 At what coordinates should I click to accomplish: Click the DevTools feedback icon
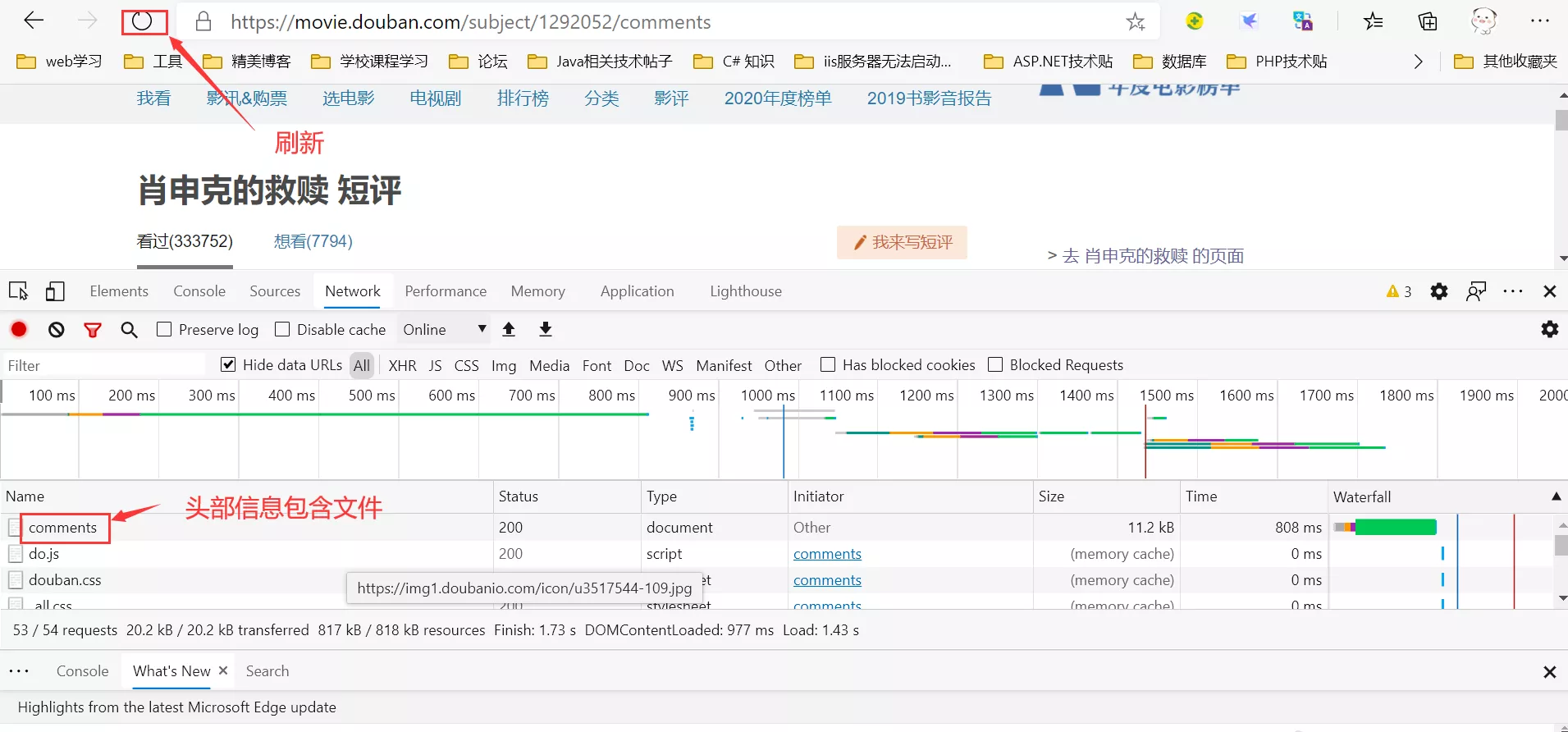point(1476,291)
